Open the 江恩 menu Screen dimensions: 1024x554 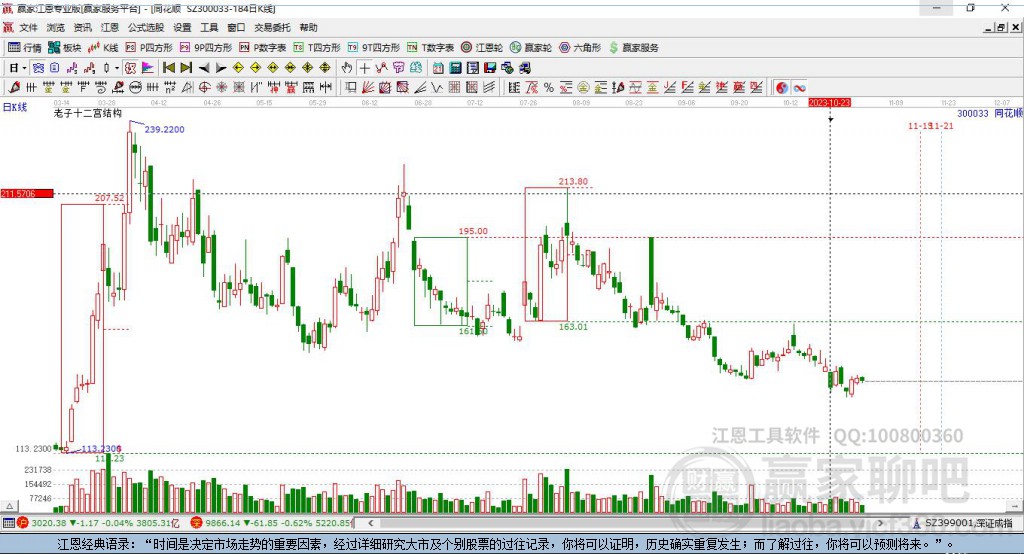(110, 27)
